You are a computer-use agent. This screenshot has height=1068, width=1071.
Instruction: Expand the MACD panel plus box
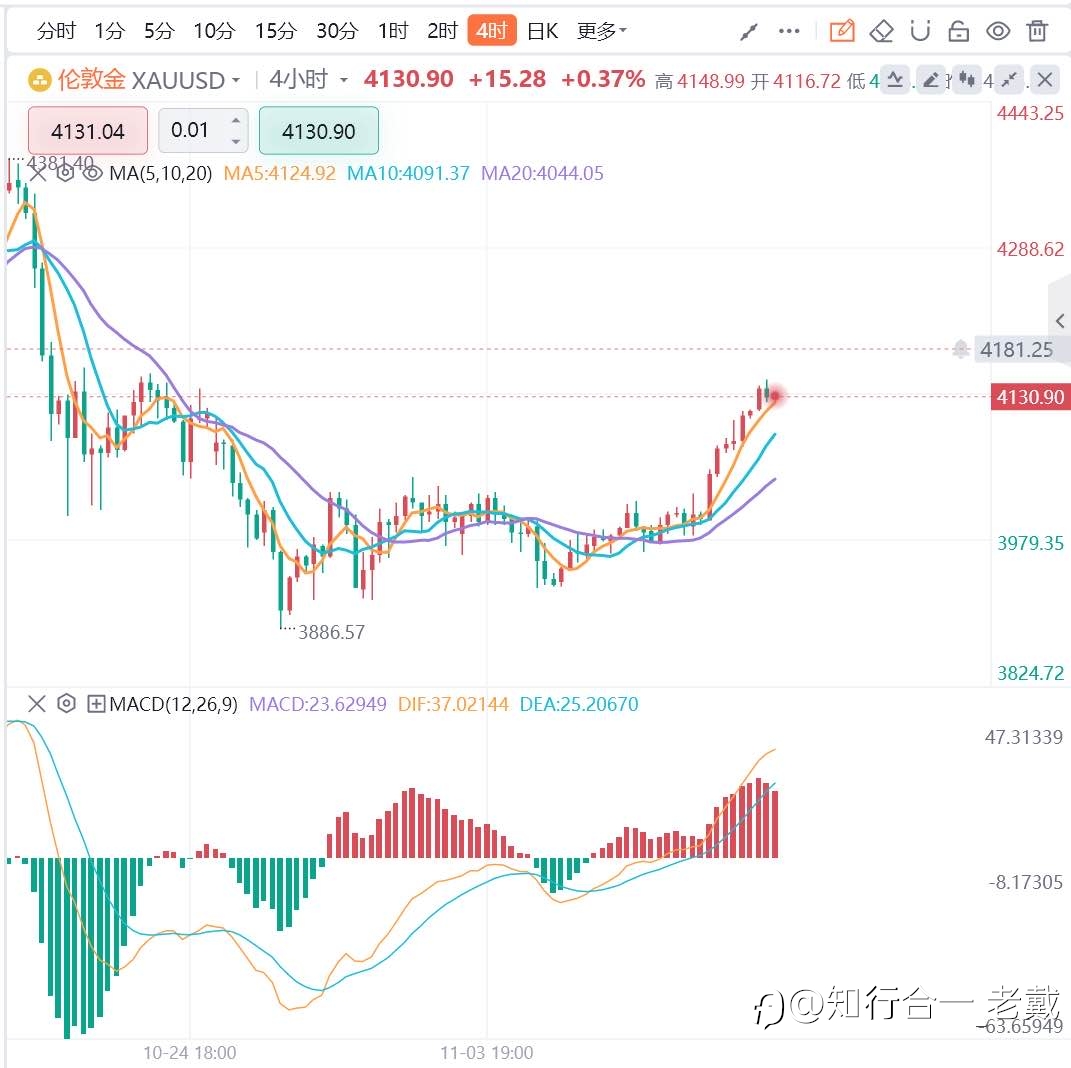tap(96, 704)
